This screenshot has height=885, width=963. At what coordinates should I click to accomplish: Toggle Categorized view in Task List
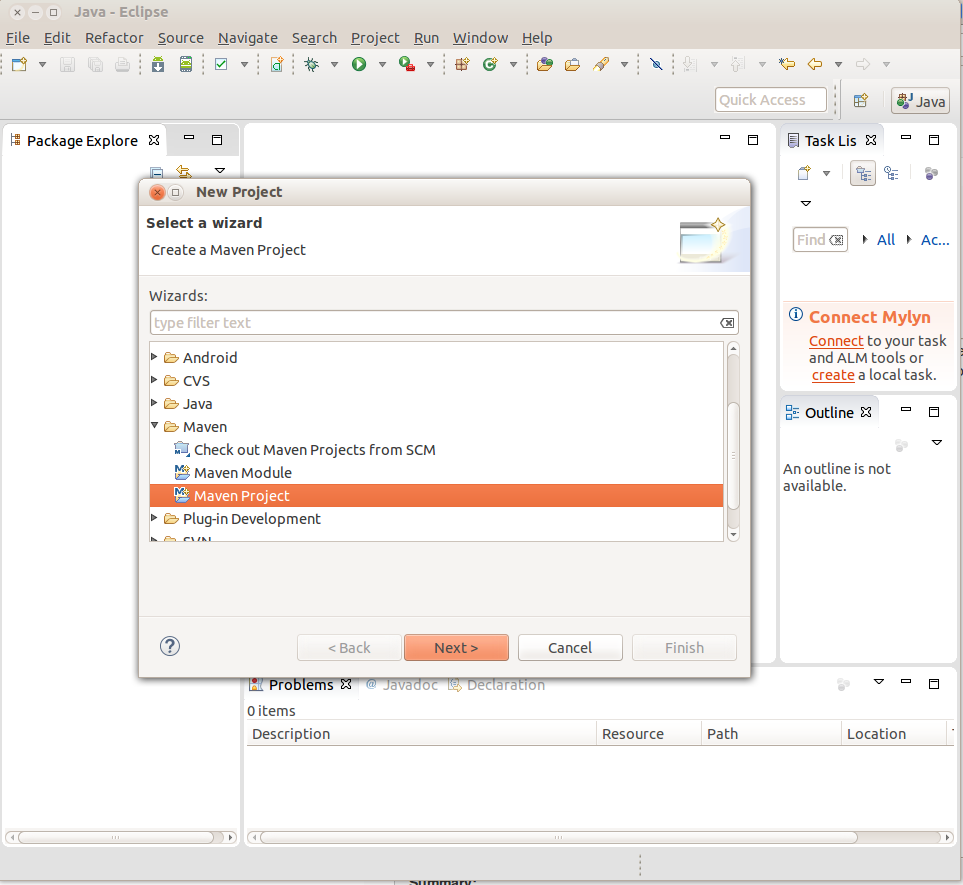[863, 173]
